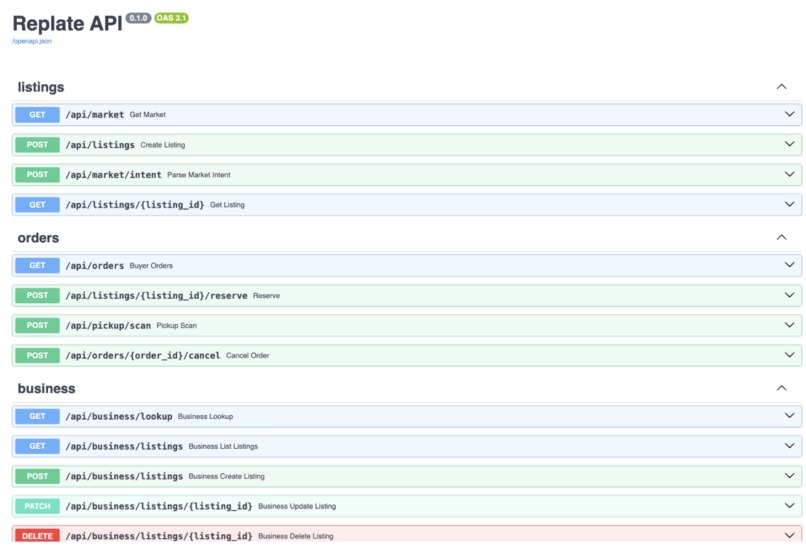806x552 pixels.
Task: Click the Get Market summary text
Action: click(x=148, y=115)
